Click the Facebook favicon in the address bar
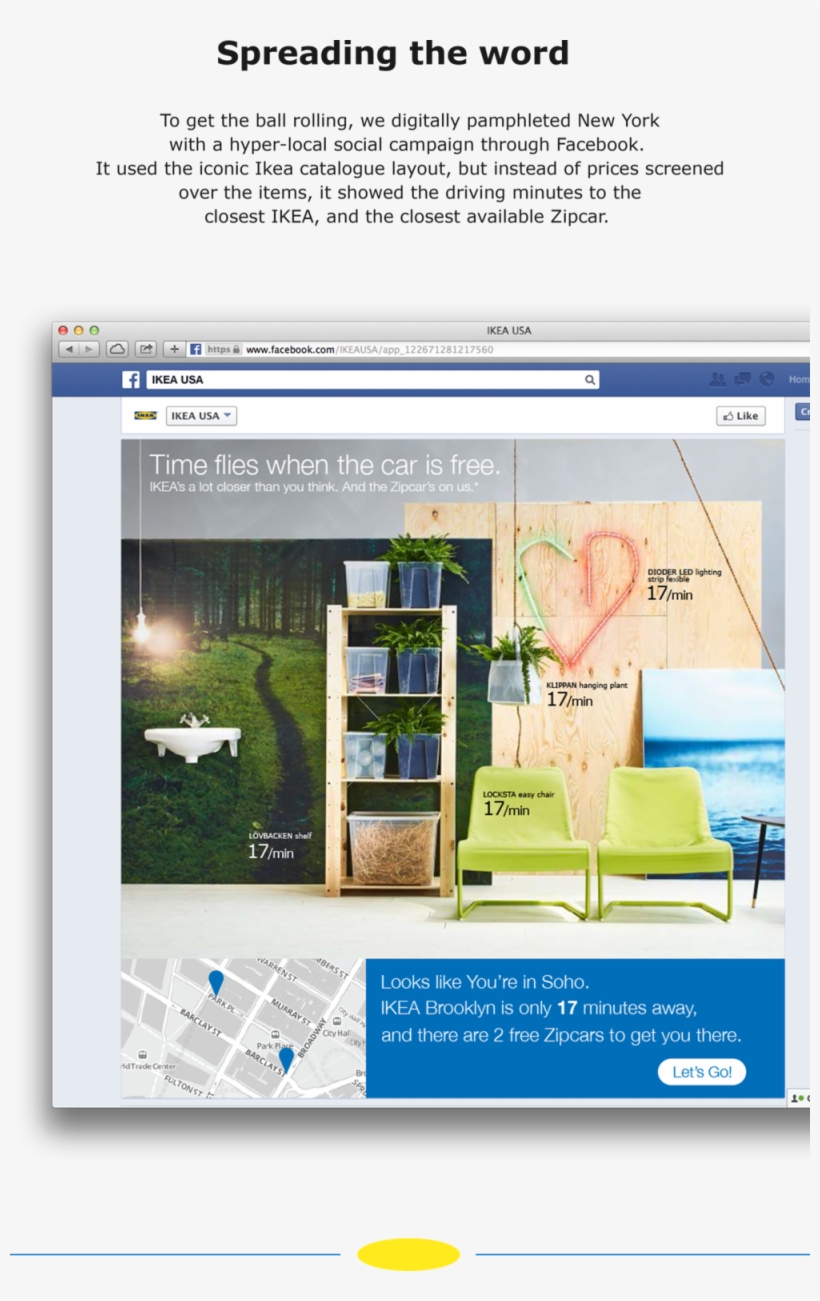The height and width of the screenshot is (1301, 820). coord(196,349)
